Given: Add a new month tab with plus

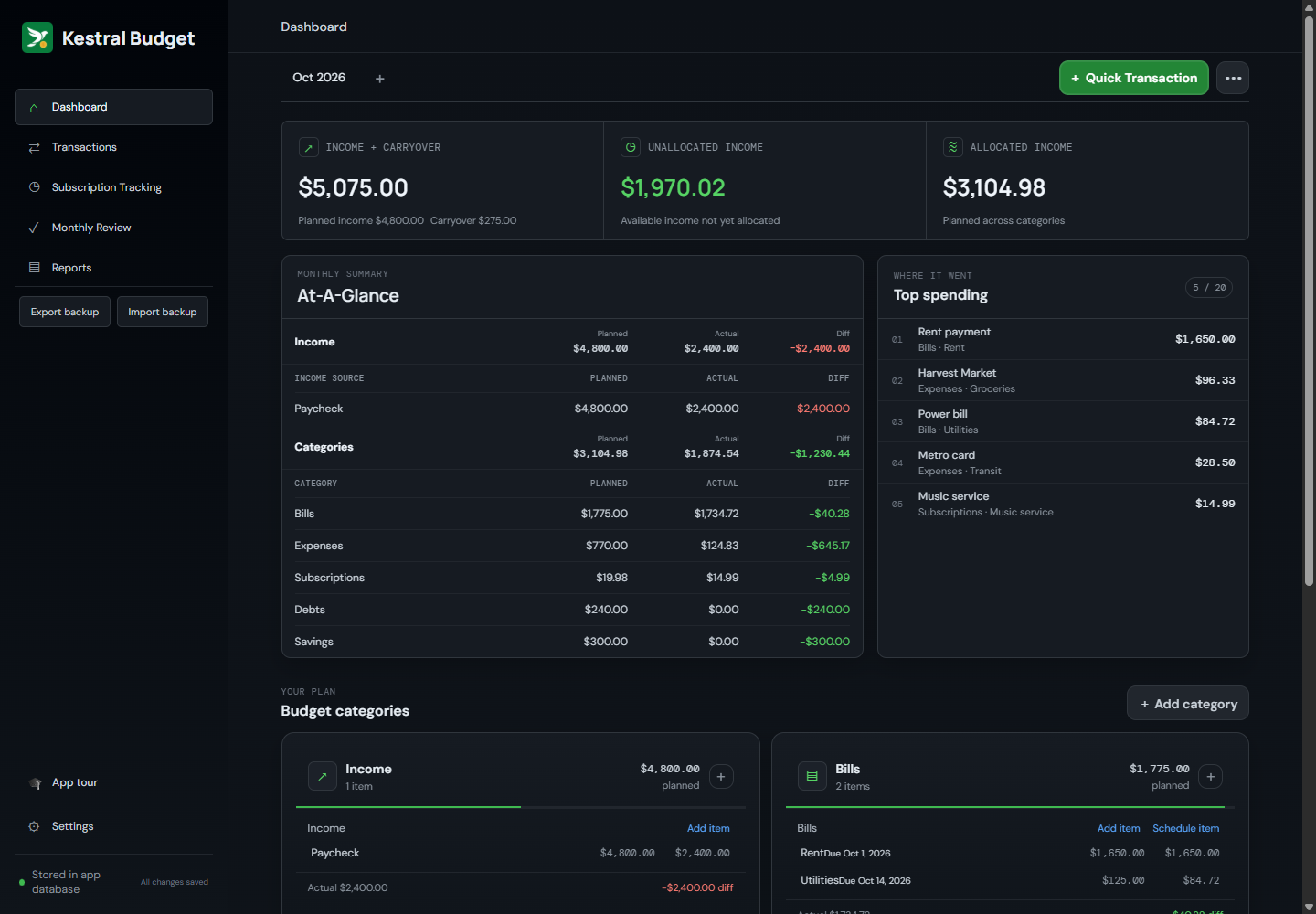Looking at the screenshot, I should (x=380, y=79).
